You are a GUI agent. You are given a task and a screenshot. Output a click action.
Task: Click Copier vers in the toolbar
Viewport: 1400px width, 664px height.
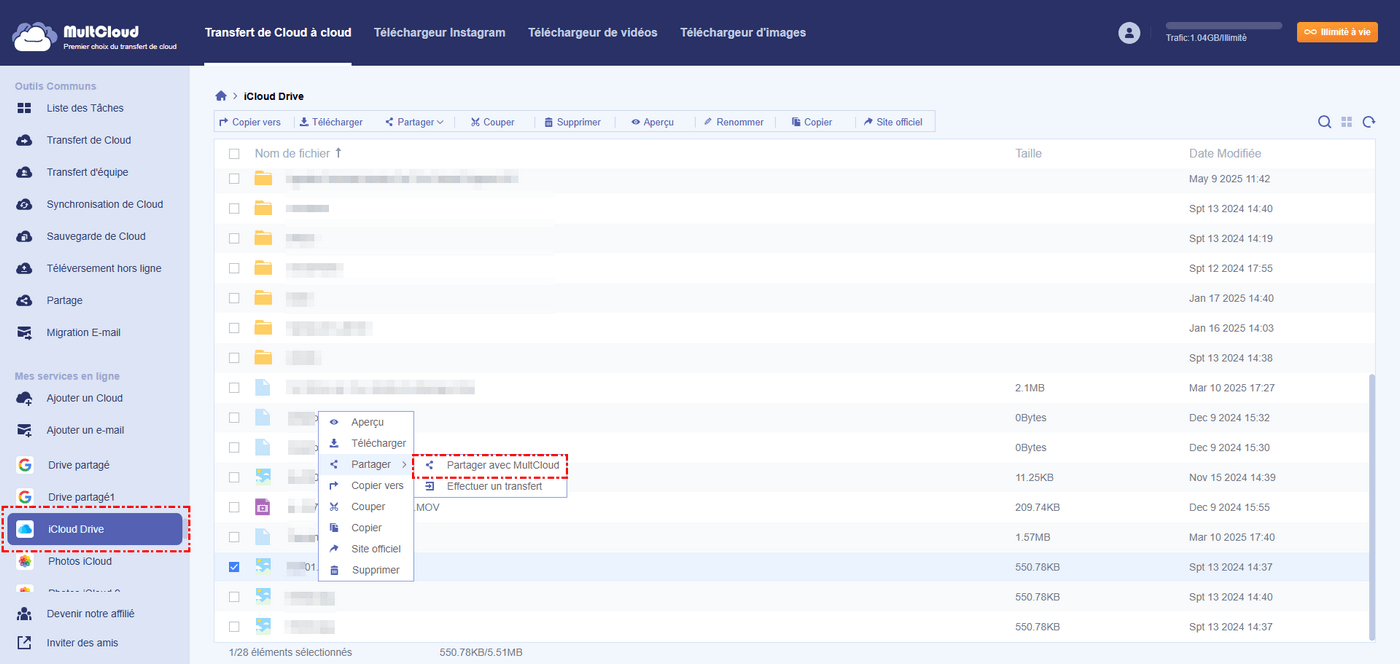click(x=250, y=122)
